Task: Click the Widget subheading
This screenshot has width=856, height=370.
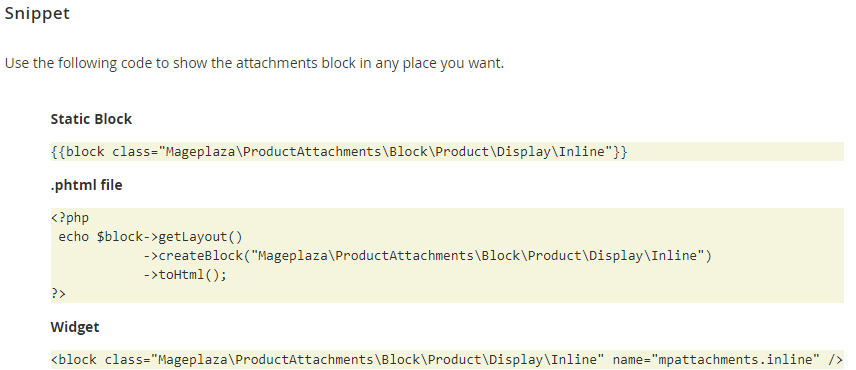Action: tap(75, 327)
